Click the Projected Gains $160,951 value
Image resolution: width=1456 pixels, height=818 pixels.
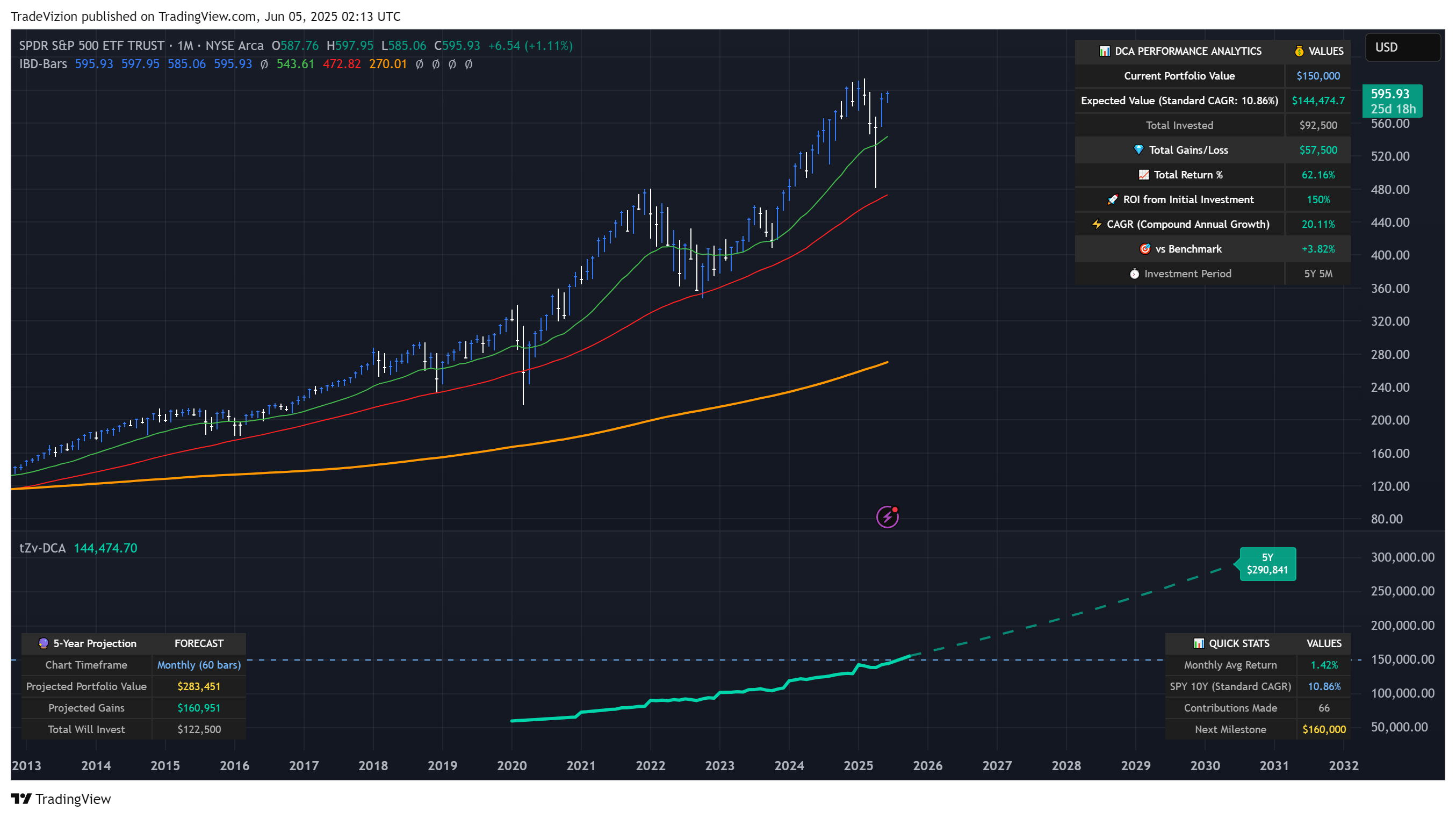(x=199, y=708)
